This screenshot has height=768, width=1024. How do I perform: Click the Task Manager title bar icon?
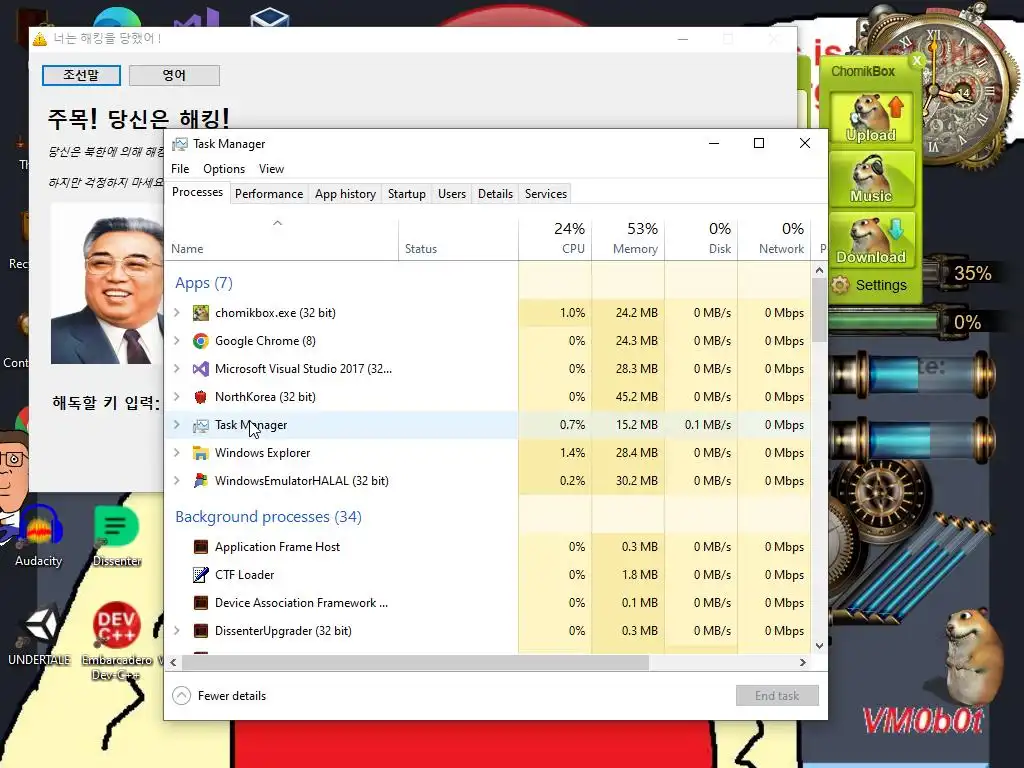[x=180, y=144]
